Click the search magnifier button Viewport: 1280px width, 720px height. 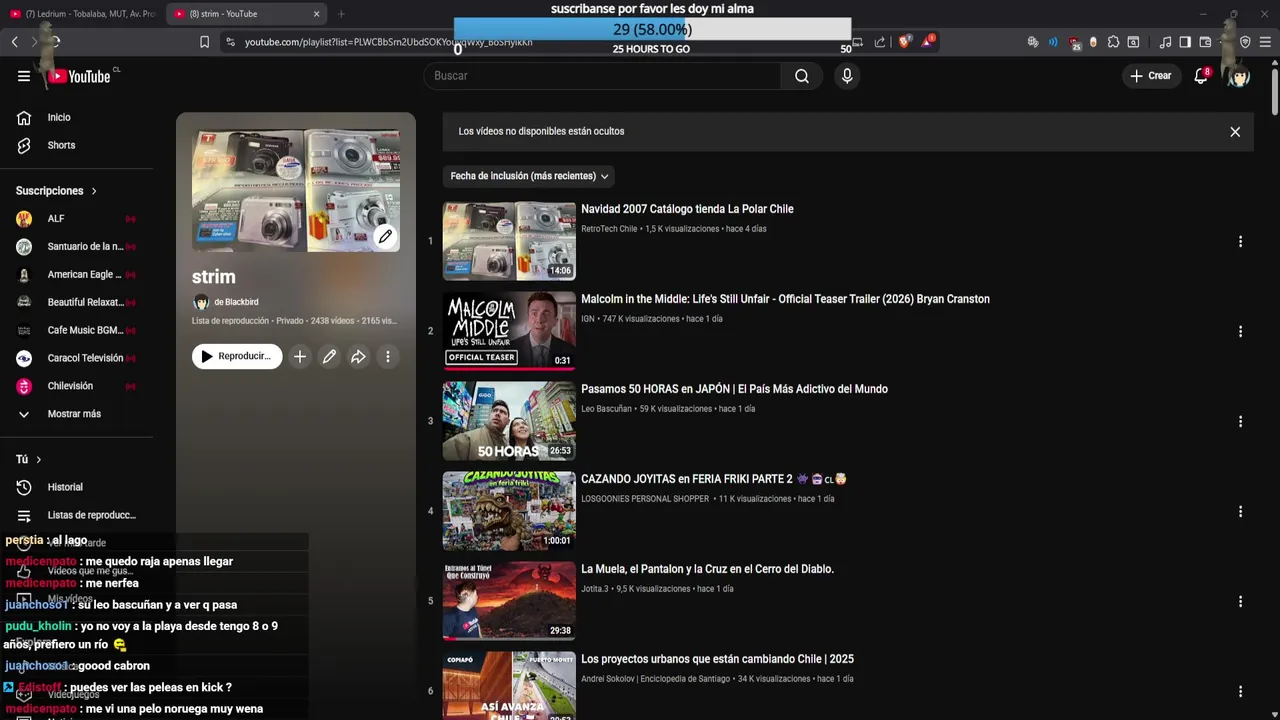click(802, 76)
